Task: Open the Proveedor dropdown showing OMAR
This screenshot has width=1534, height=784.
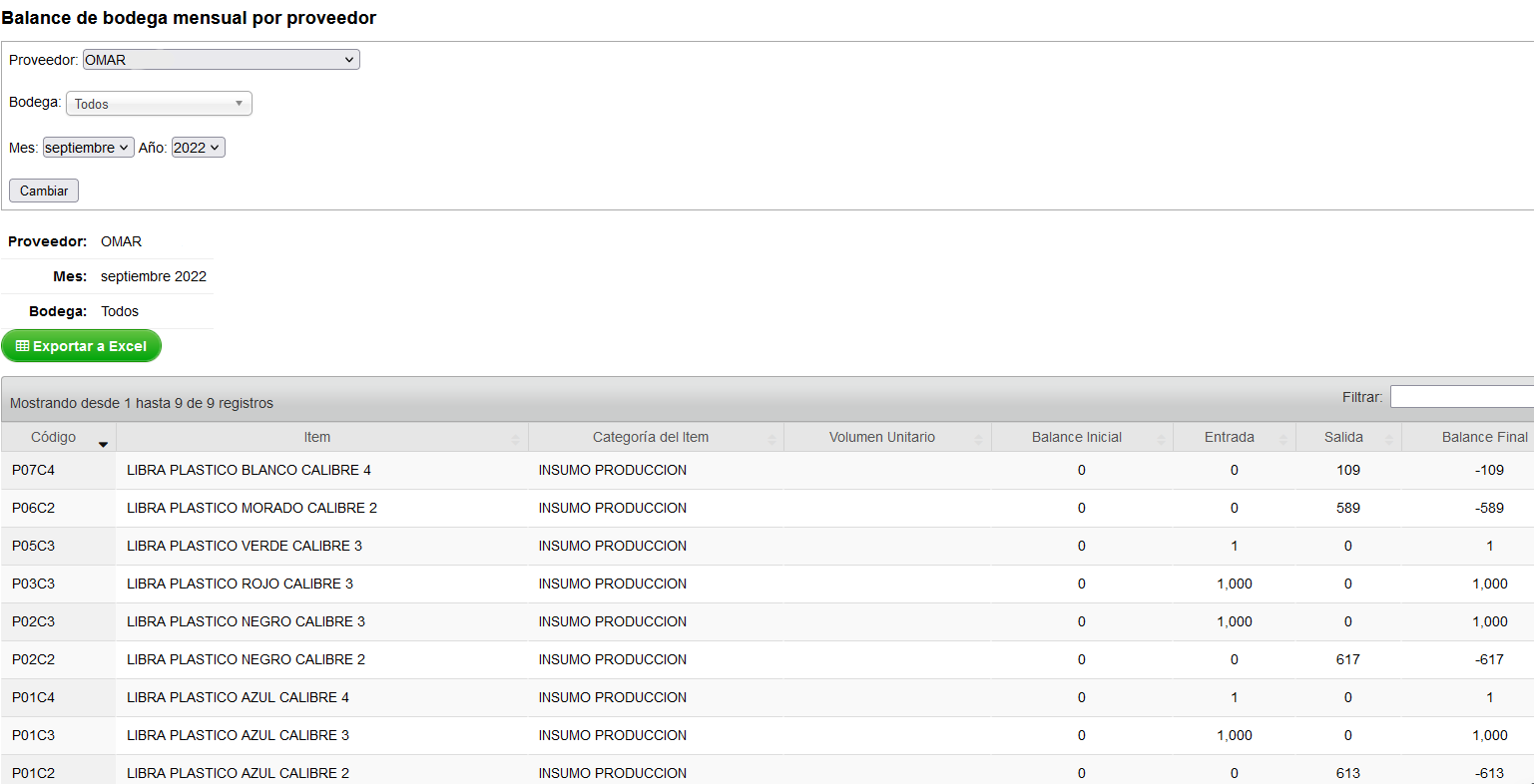Action: pos(221,60)
